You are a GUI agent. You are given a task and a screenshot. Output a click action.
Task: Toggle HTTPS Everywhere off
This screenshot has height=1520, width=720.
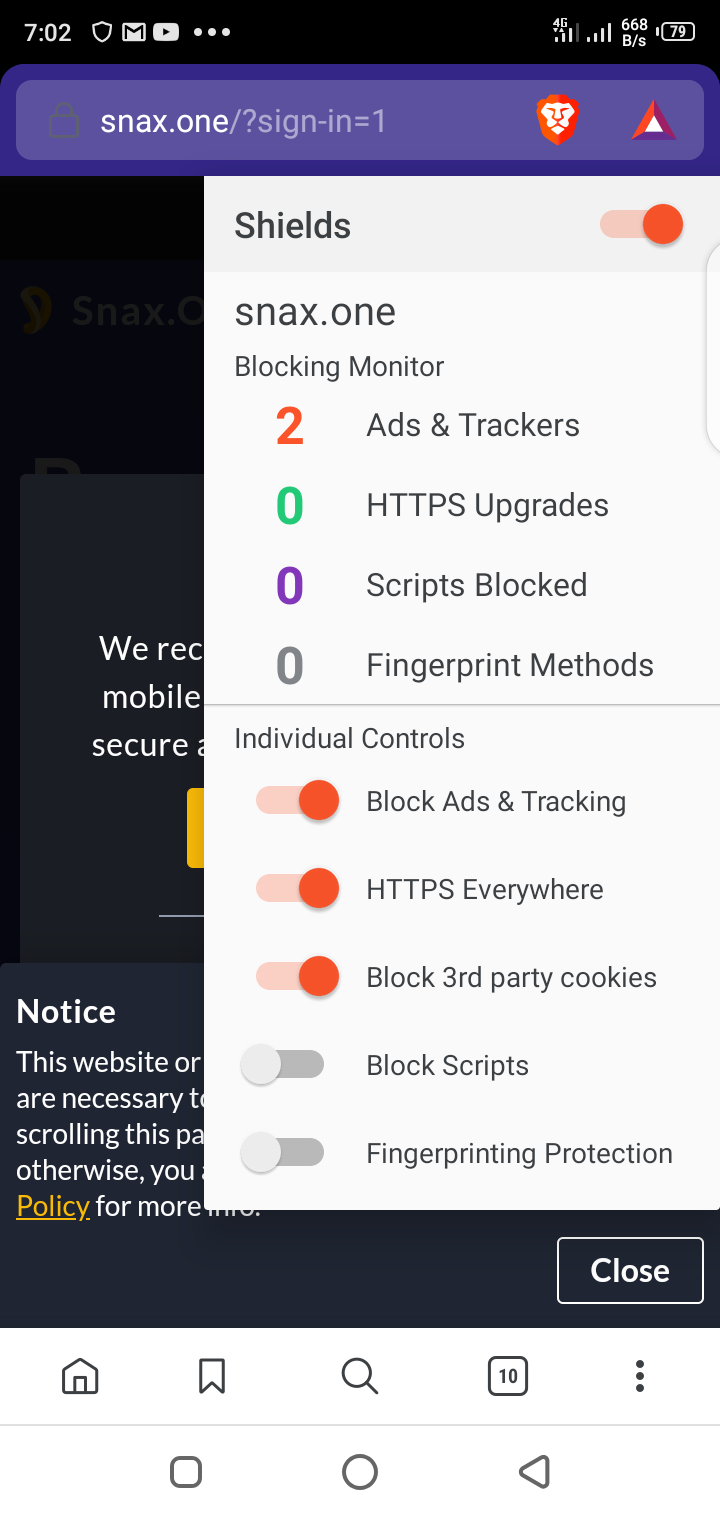(298, 888)
